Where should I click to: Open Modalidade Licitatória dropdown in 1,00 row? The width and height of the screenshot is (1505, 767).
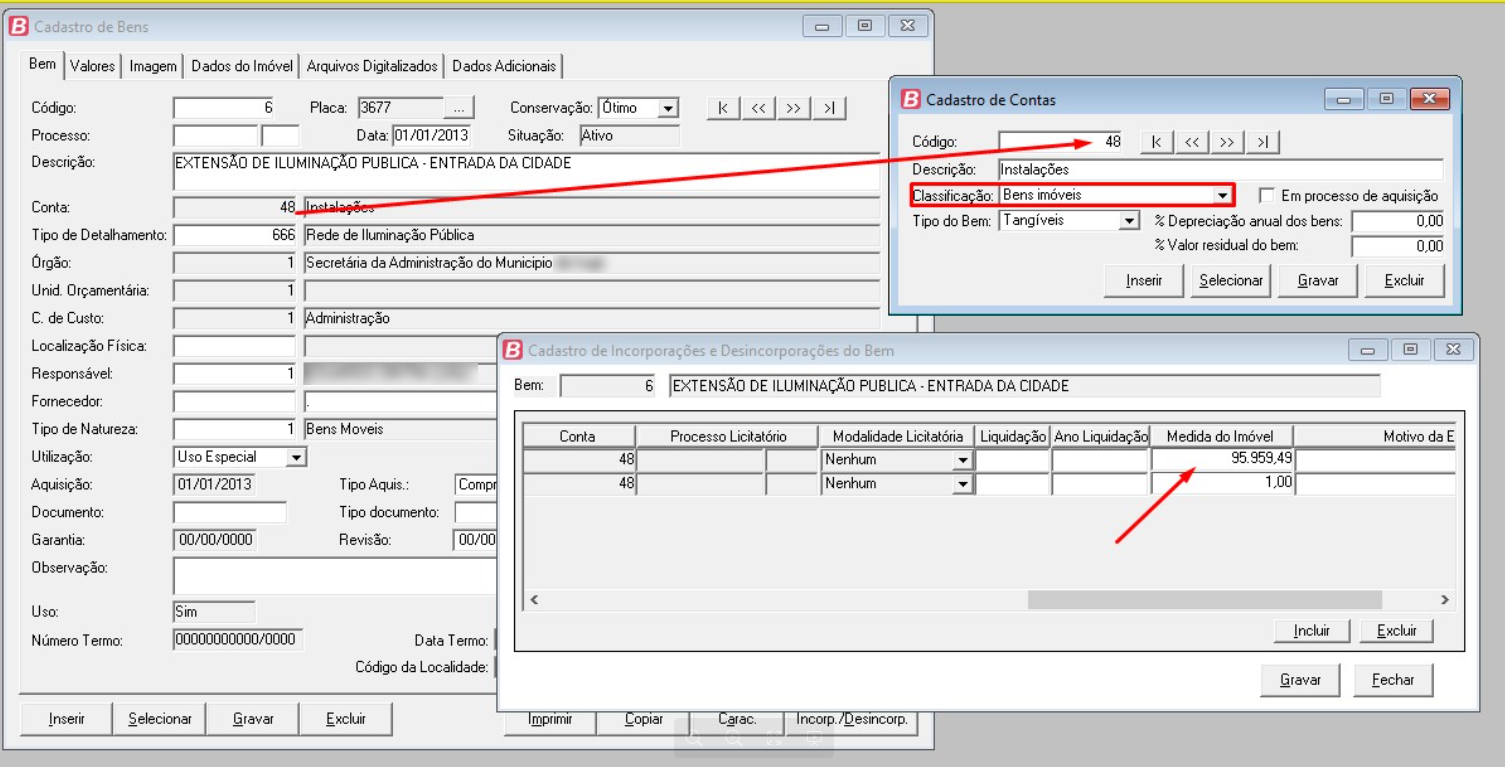click(962, 484)
